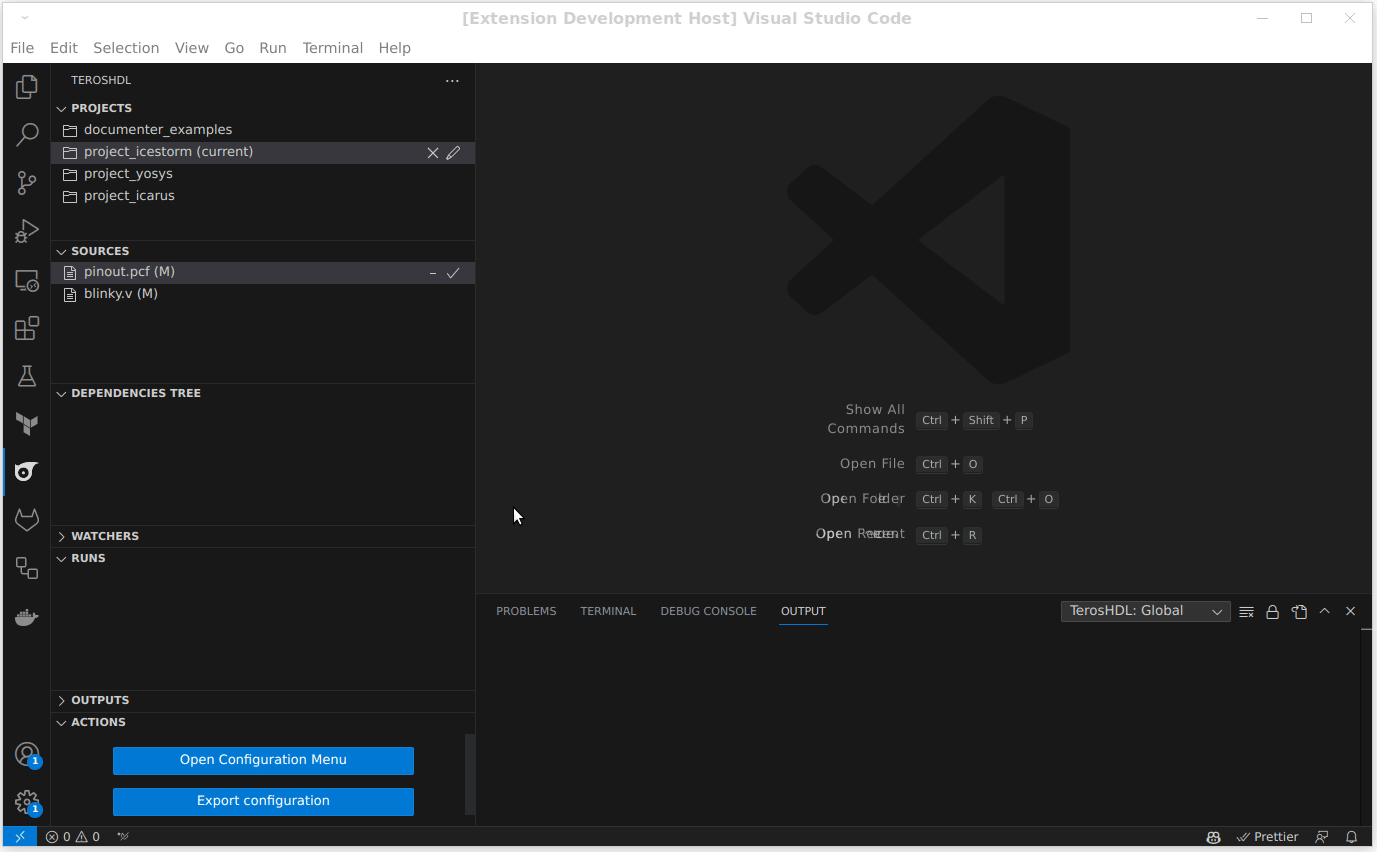
Task: Click the checkmark icon on pinout.pcf
Action: point(453,273)
